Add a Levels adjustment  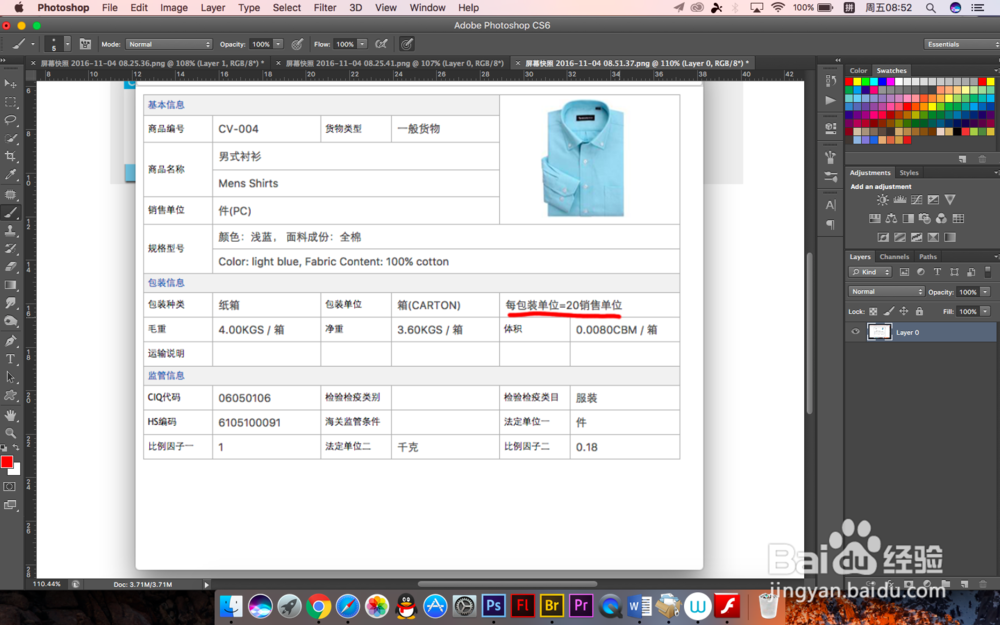tap(899, 200)
